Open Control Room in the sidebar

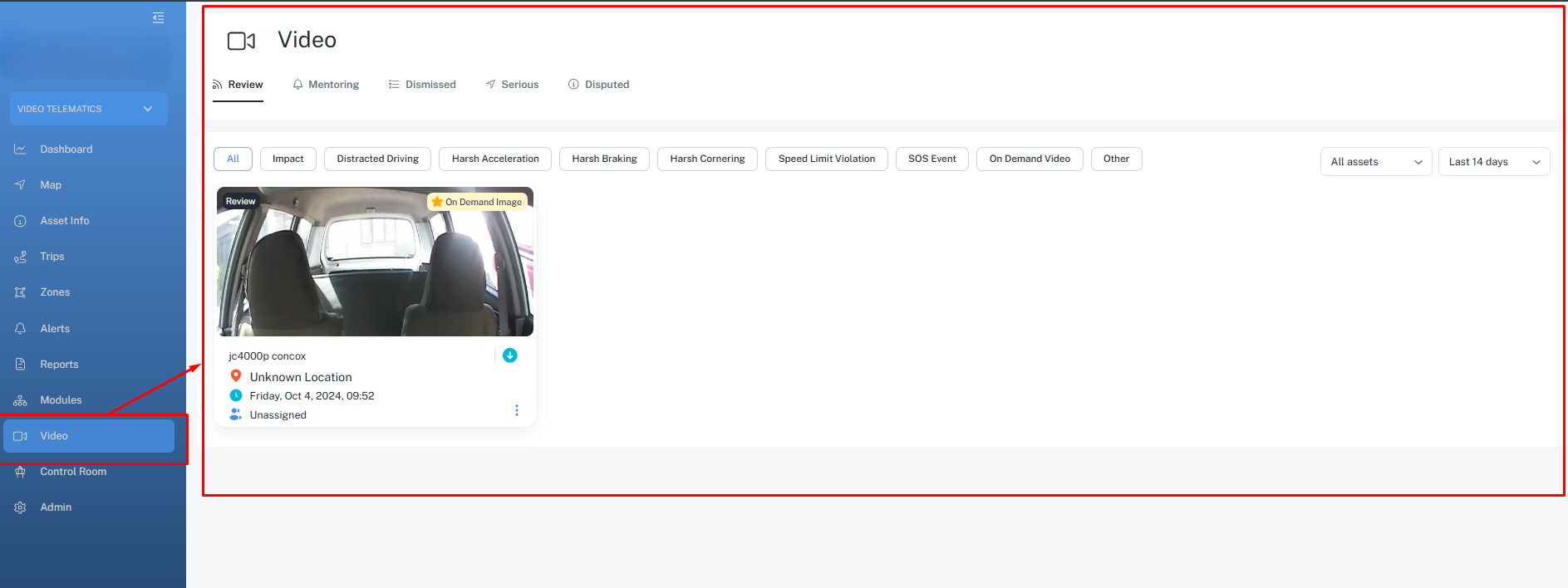click(x=73, y=472)
